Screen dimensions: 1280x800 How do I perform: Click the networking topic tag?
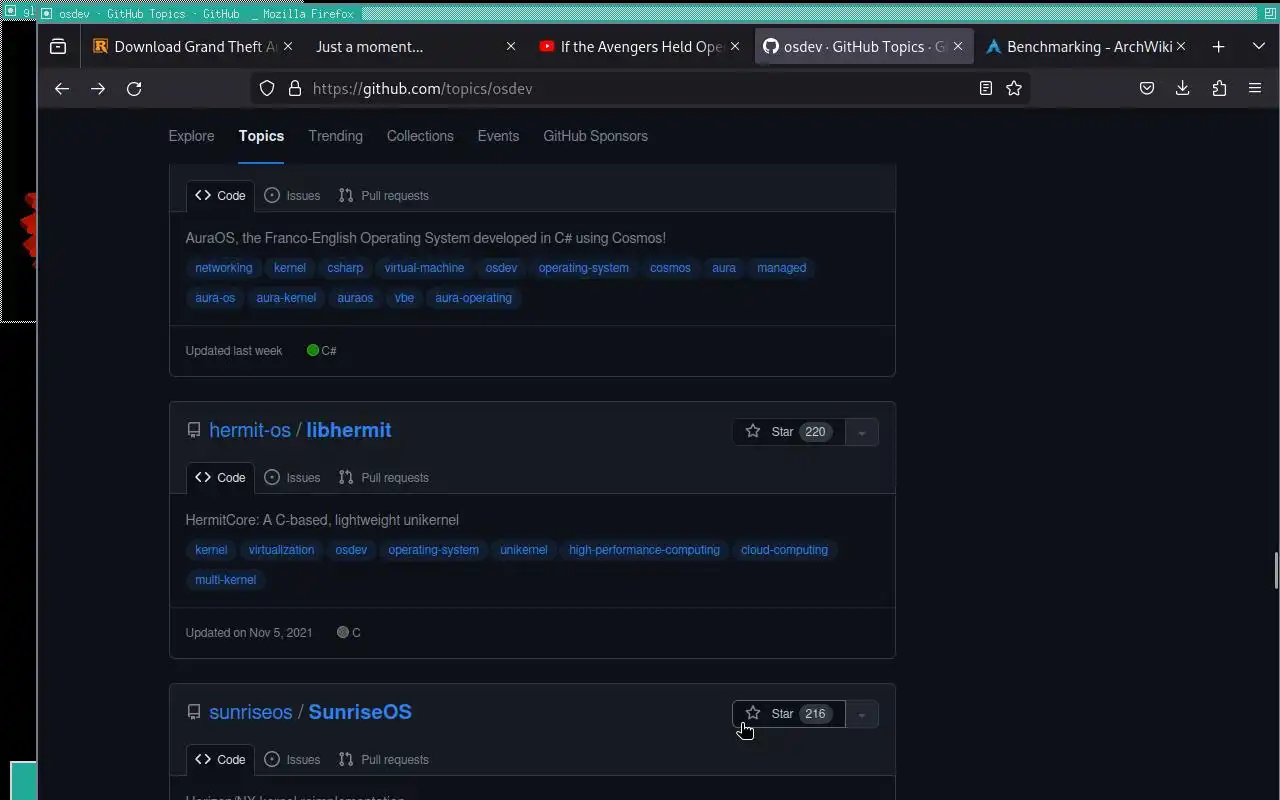[x=224, y=268]
